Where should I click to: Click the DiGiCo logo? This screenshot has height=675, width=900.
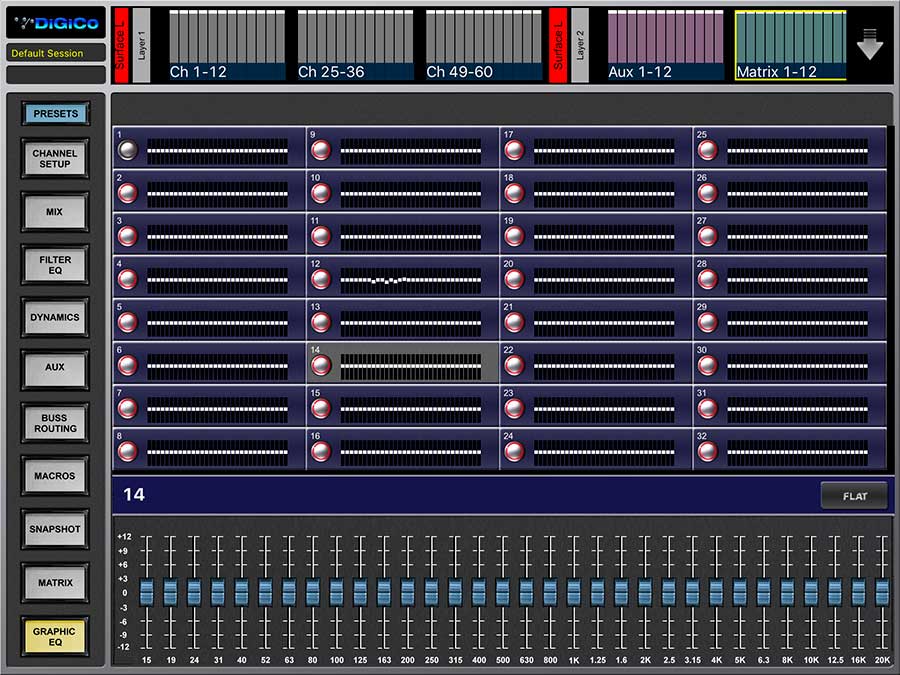pos(56,23)
